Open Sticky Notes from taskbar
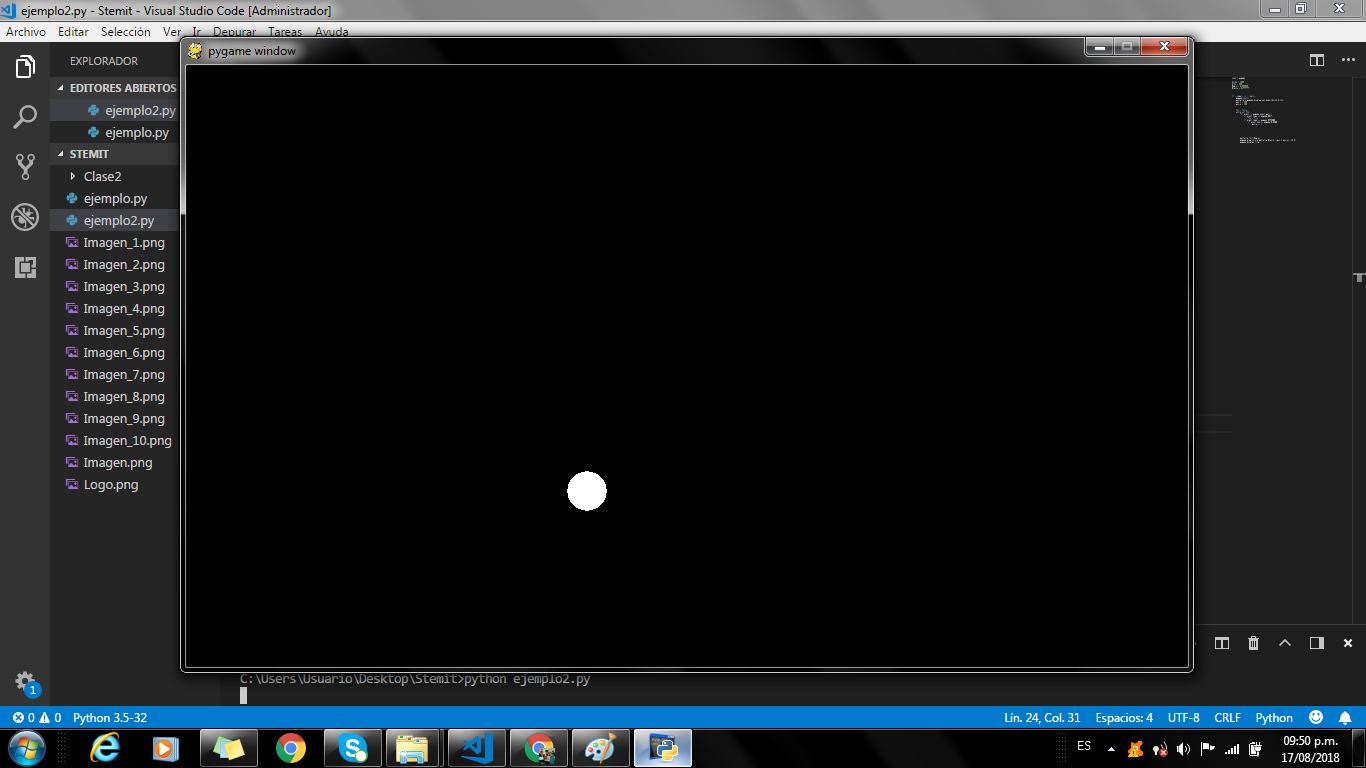The image size is (1366, 768). 228,748
